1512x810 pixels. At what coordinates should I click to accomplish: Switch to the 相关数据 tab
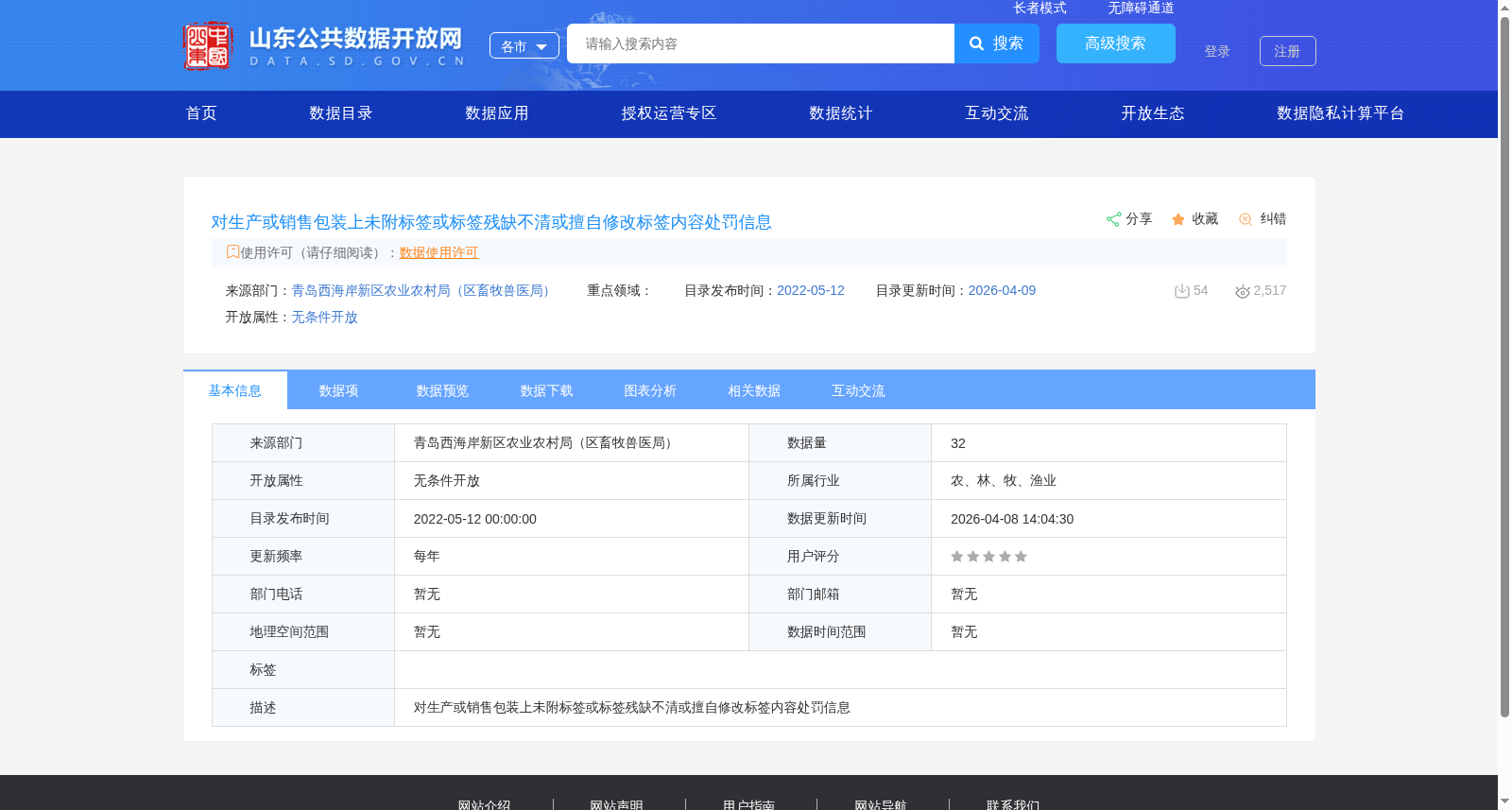click(x=755, y=390)
